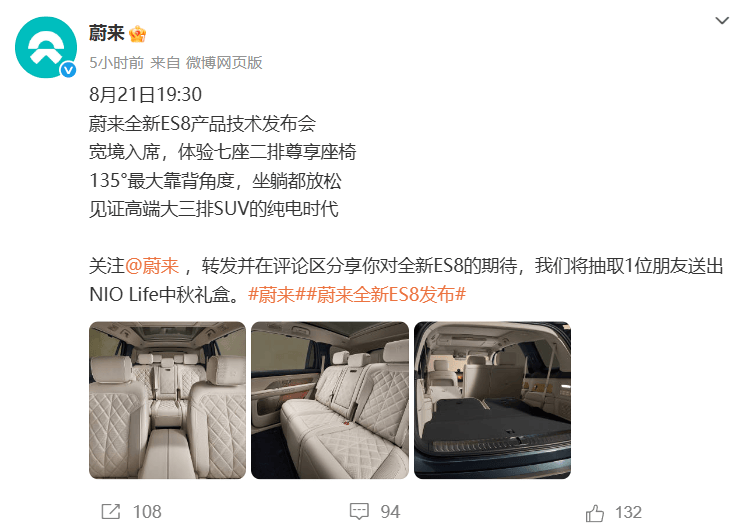The image size is (744, 531).
Task: Expand the post options chevron menu
Action: [x=722, y=20]
